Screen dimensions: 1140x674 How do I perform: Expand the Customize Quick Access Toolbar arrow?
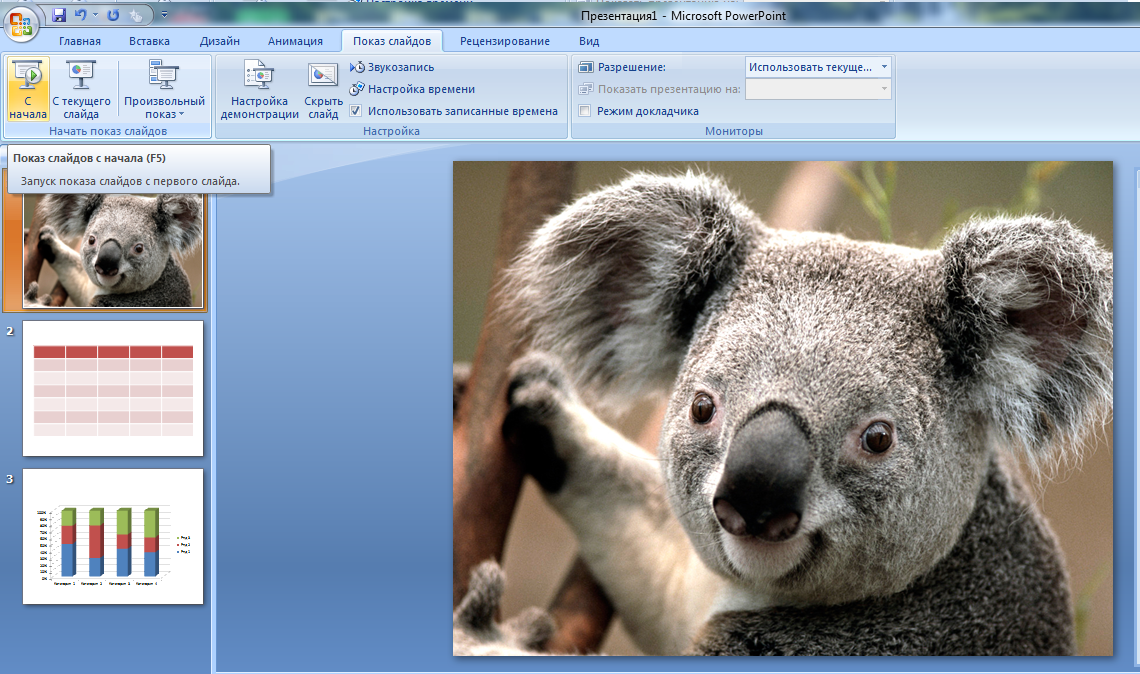coord(164,15)
